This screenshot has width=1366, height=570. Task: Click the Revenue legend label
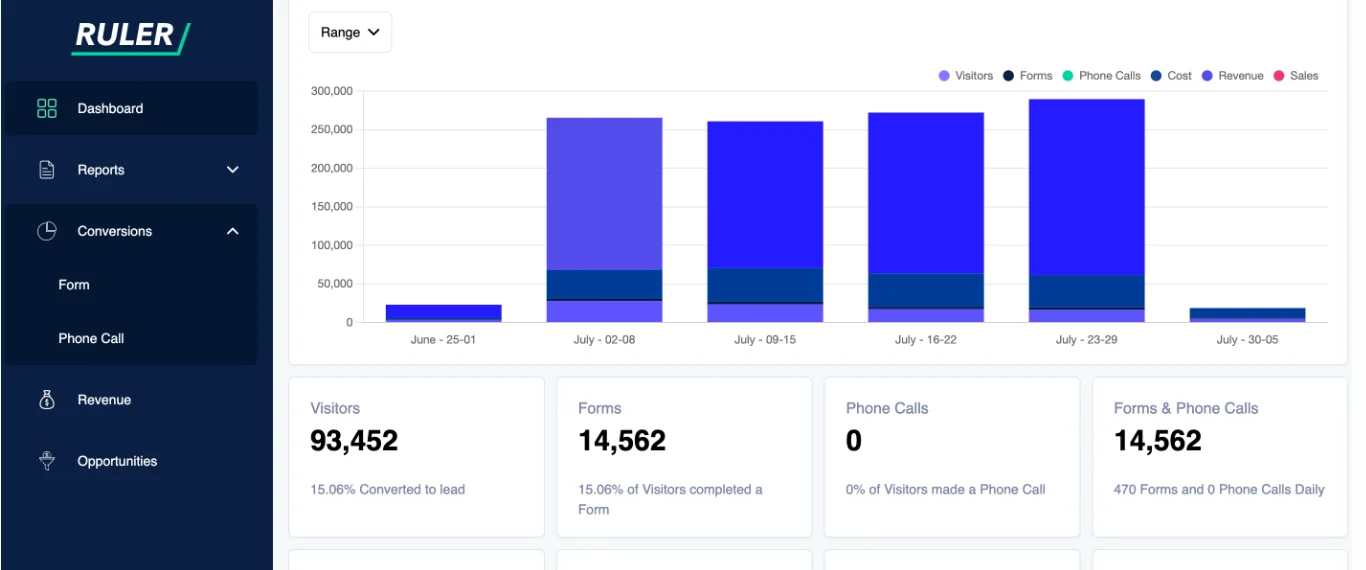[x=1241, y=76]
